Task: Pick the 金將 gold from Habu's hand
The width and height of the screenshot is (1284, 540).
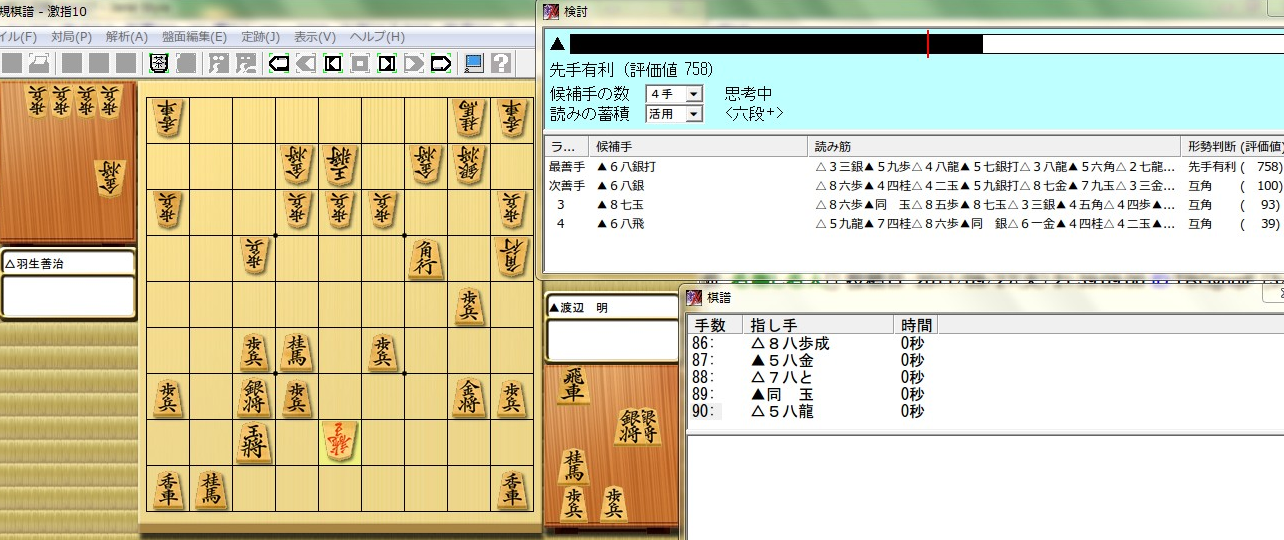Action: [112, 178]
